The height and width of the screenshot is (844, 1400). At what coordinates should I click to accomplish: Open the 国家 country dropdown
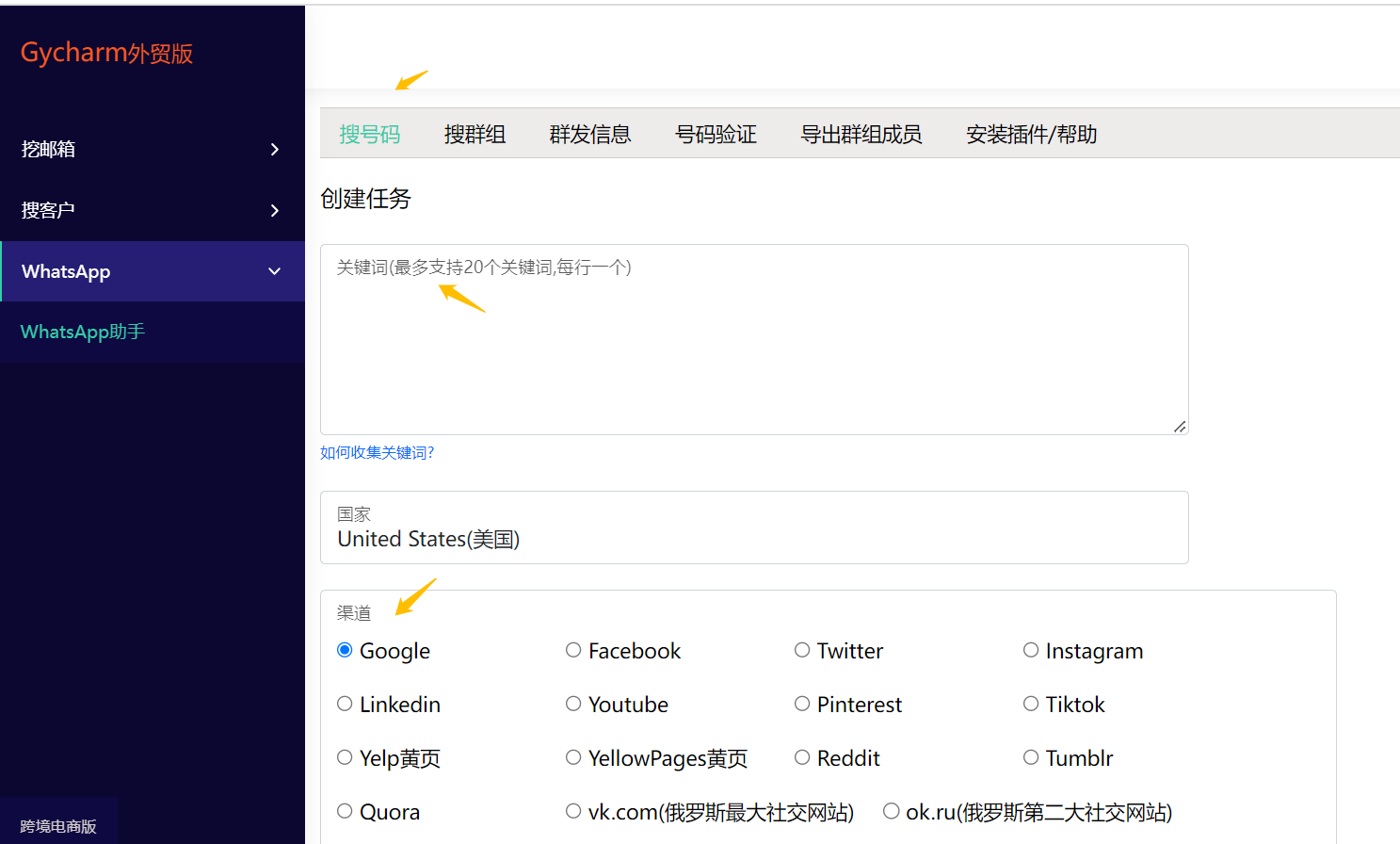tap(754, 527)
